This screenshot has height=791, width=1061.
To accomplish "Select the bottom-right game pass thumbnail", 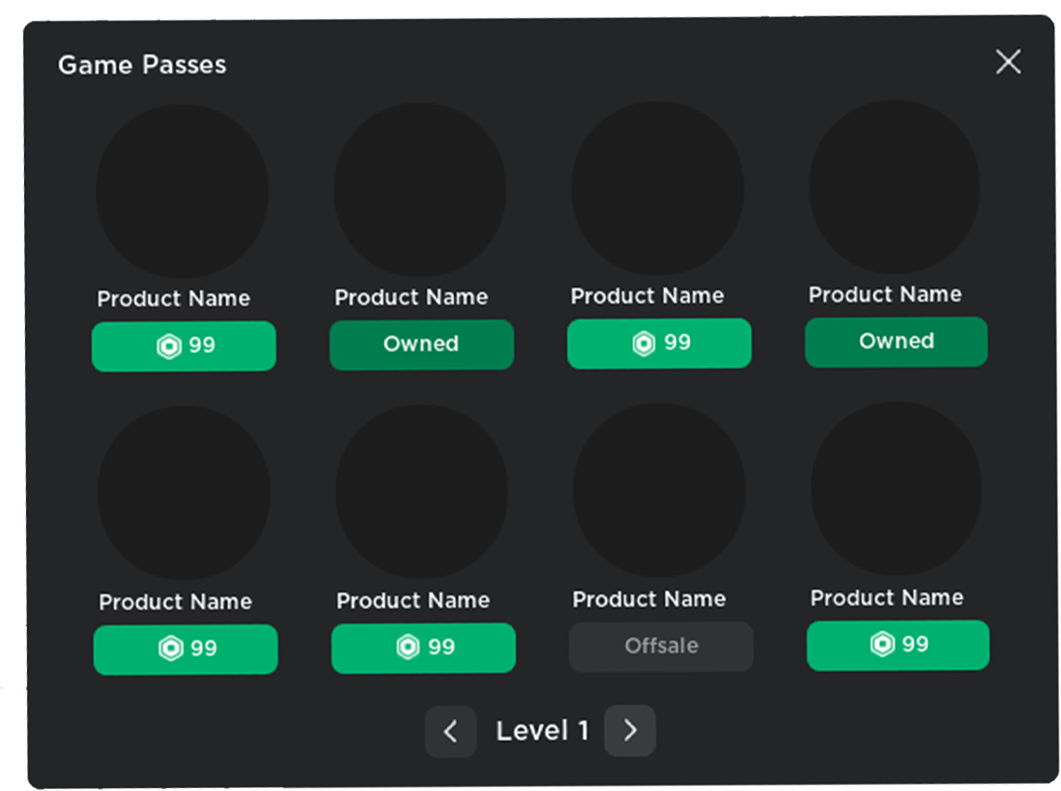I will click(x=896, y=489).
